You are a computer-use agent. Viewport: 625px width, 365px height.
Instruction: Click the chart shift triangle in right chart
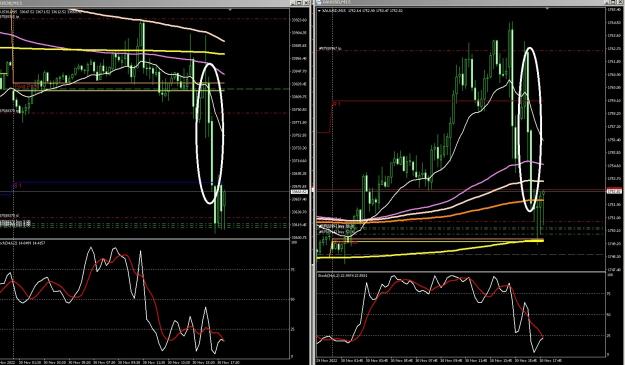coord(547,8)
